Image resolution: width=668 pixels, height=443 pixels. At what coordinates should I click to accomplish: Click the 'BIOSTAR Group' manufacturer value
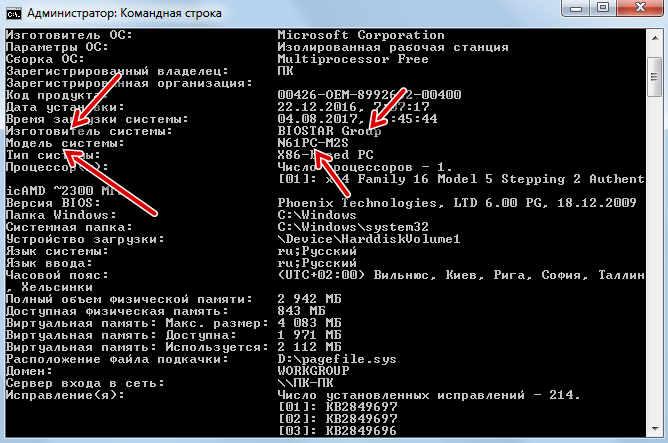(329, 131)
